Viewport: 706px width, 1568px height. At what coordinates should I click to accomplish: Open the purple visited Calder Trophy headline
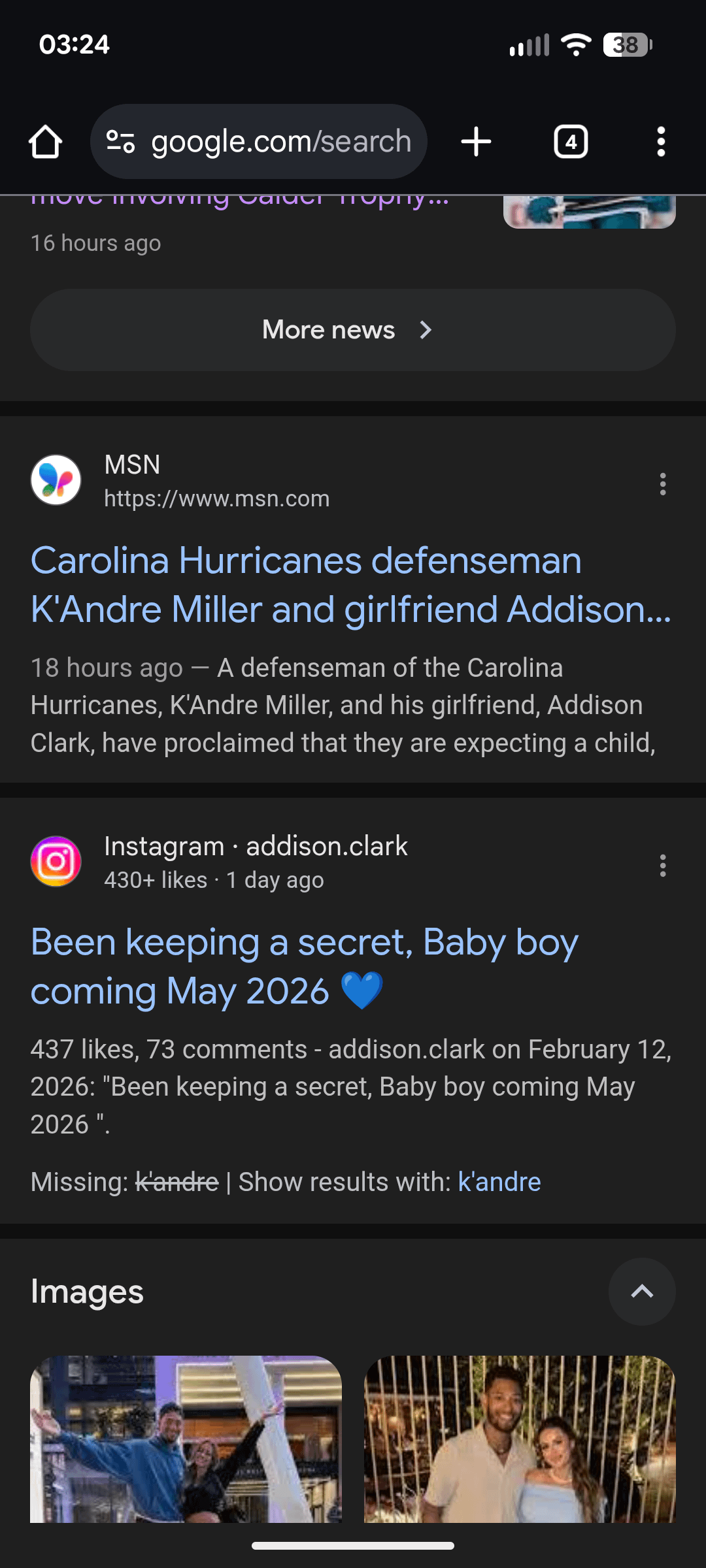[x=240, y=200]
